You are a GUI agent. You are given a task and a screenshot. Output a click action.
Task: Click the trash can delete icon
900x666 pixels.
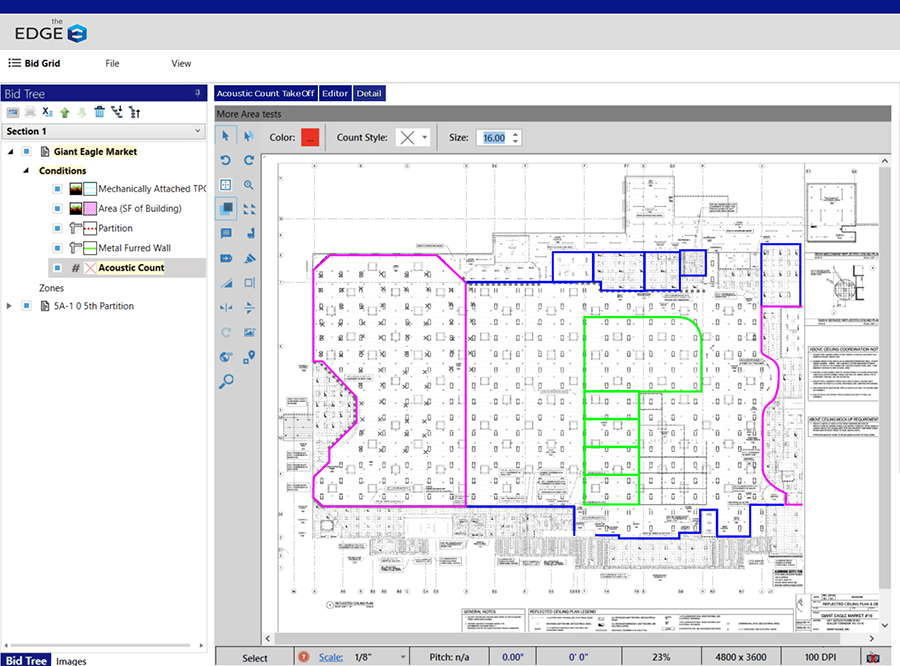(x=99, y=112)
